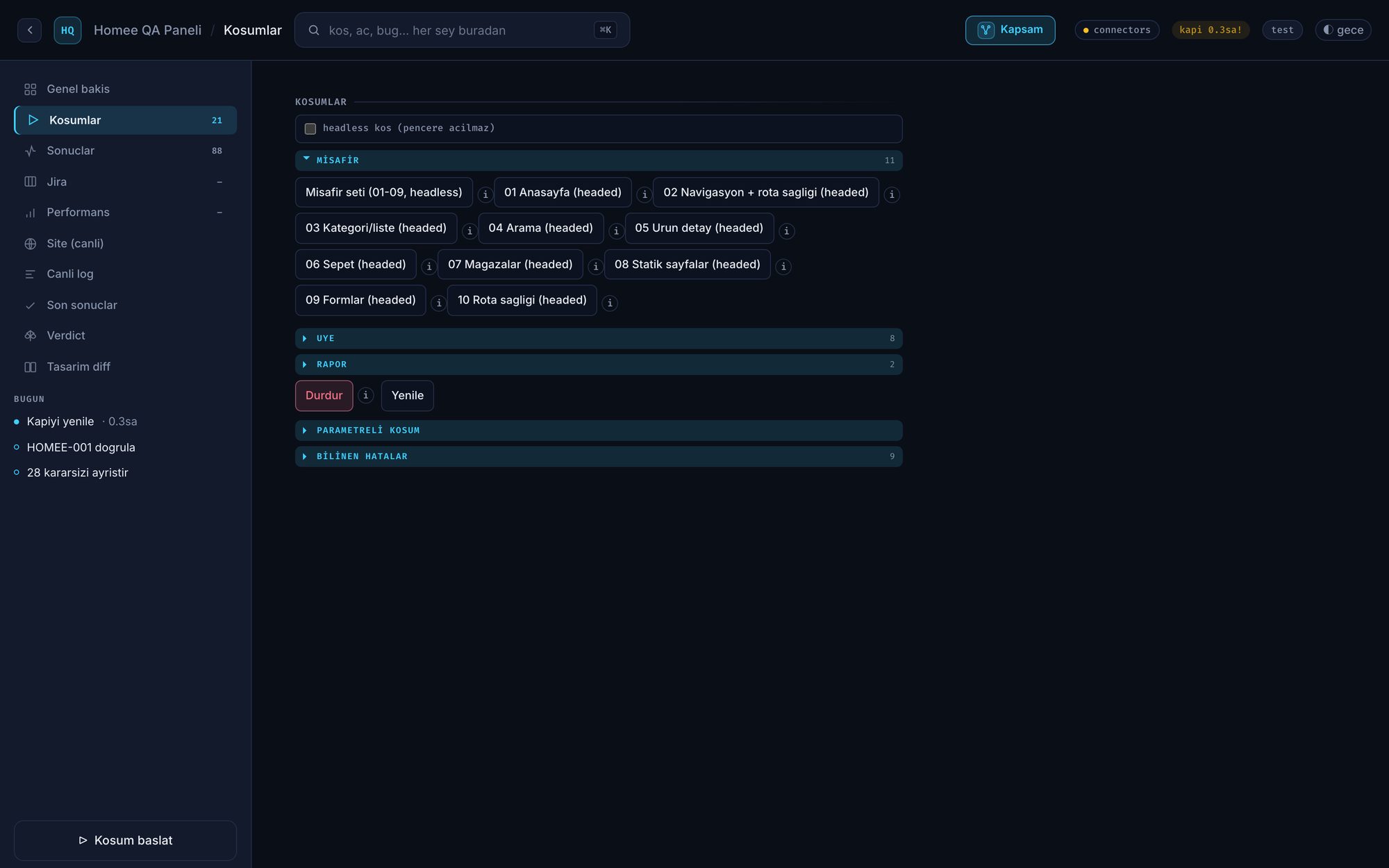Open info icon next to 05 Urun detay
Viewport: 1389px width, 868px height.
(x=786, y=231)
